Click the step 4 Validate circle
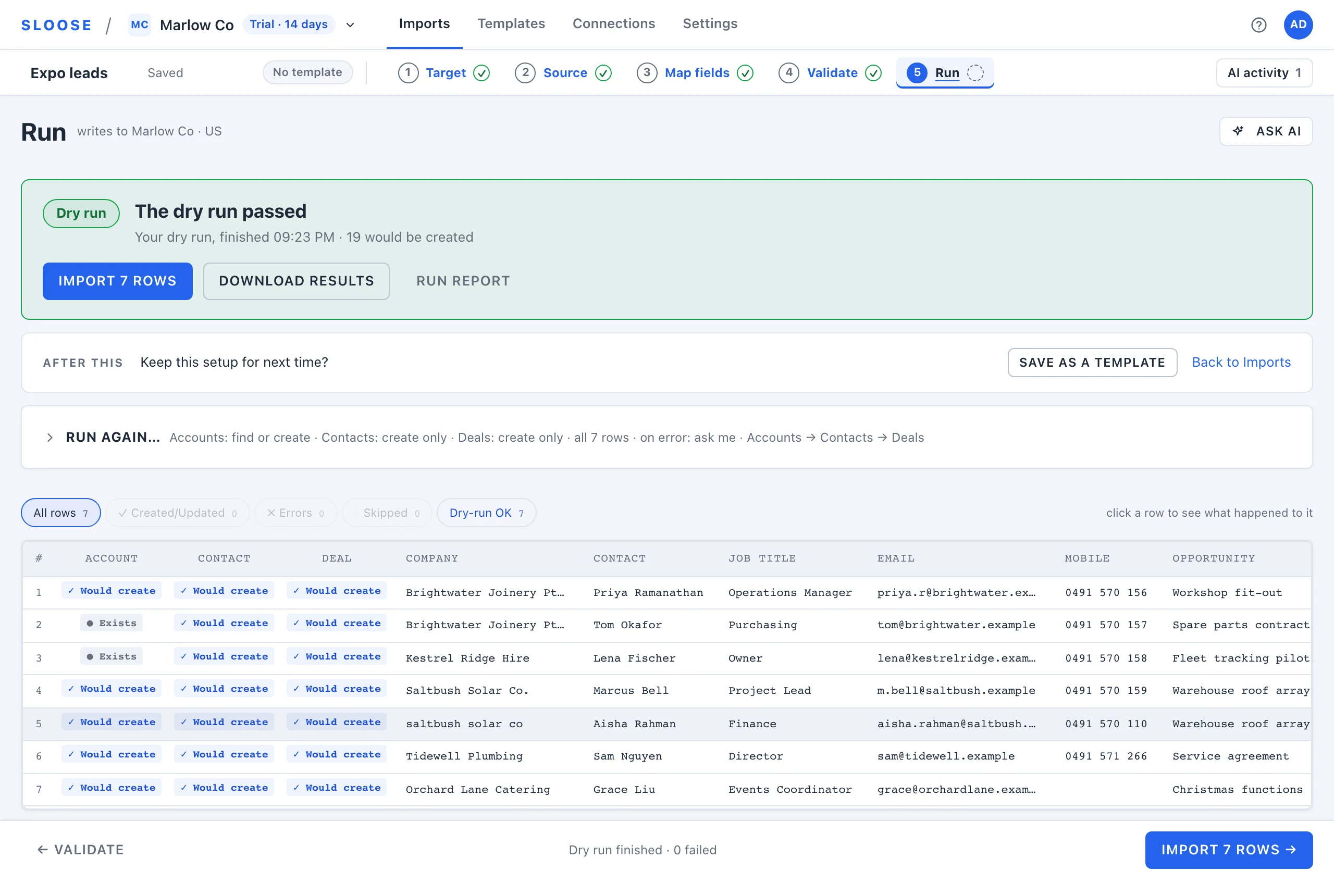 coord(788,72)
